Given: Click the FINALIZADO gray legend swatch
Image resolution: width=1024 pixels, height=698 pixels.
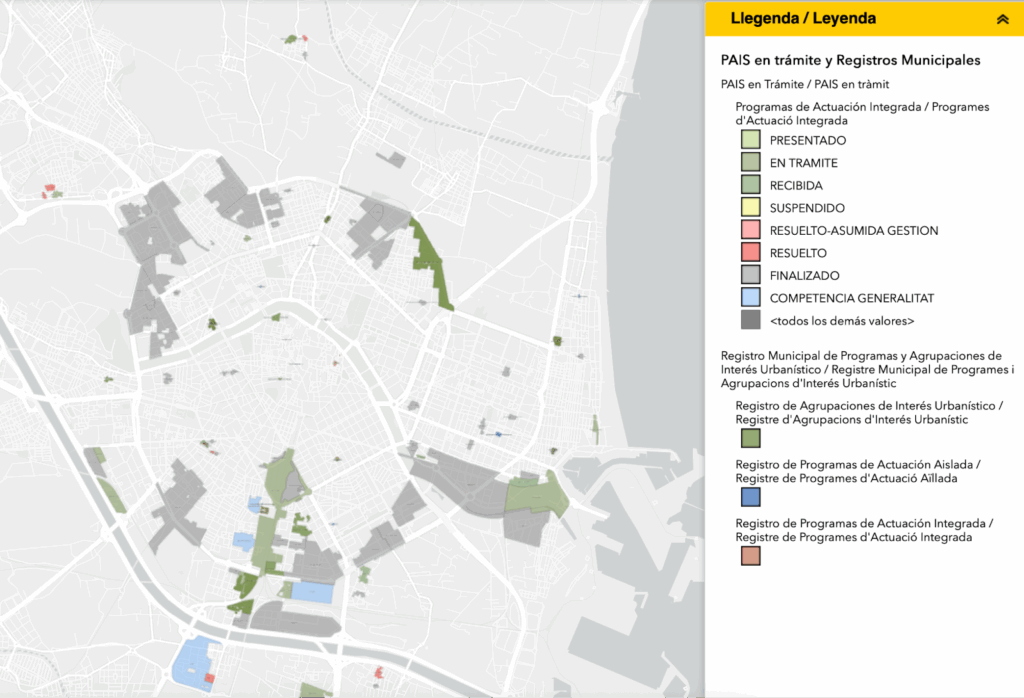Looking at the screenshot, I should pos(750,275).
